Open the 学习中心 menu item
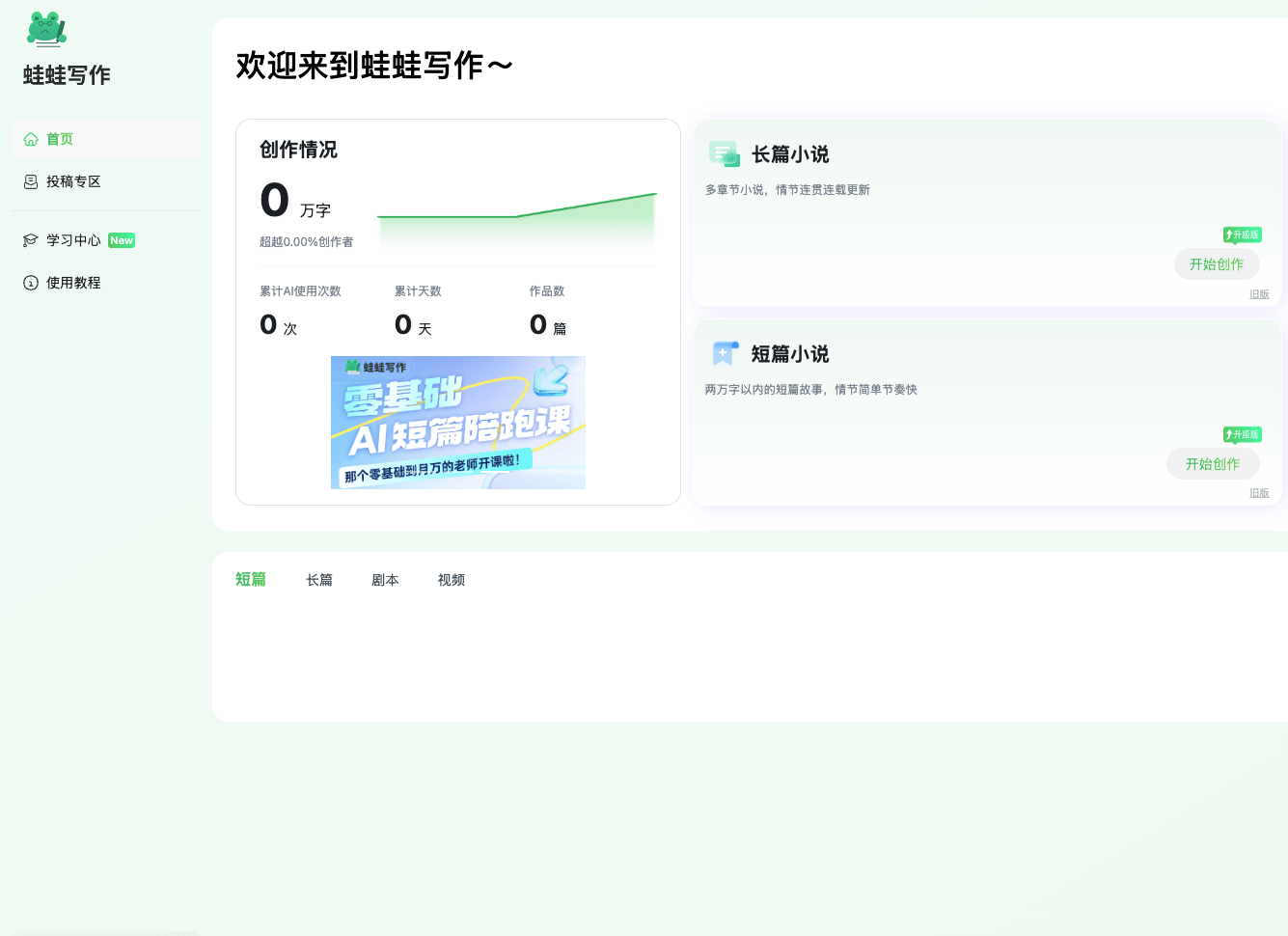This screenshot has height=936, width=1288. tap(72, 239)
